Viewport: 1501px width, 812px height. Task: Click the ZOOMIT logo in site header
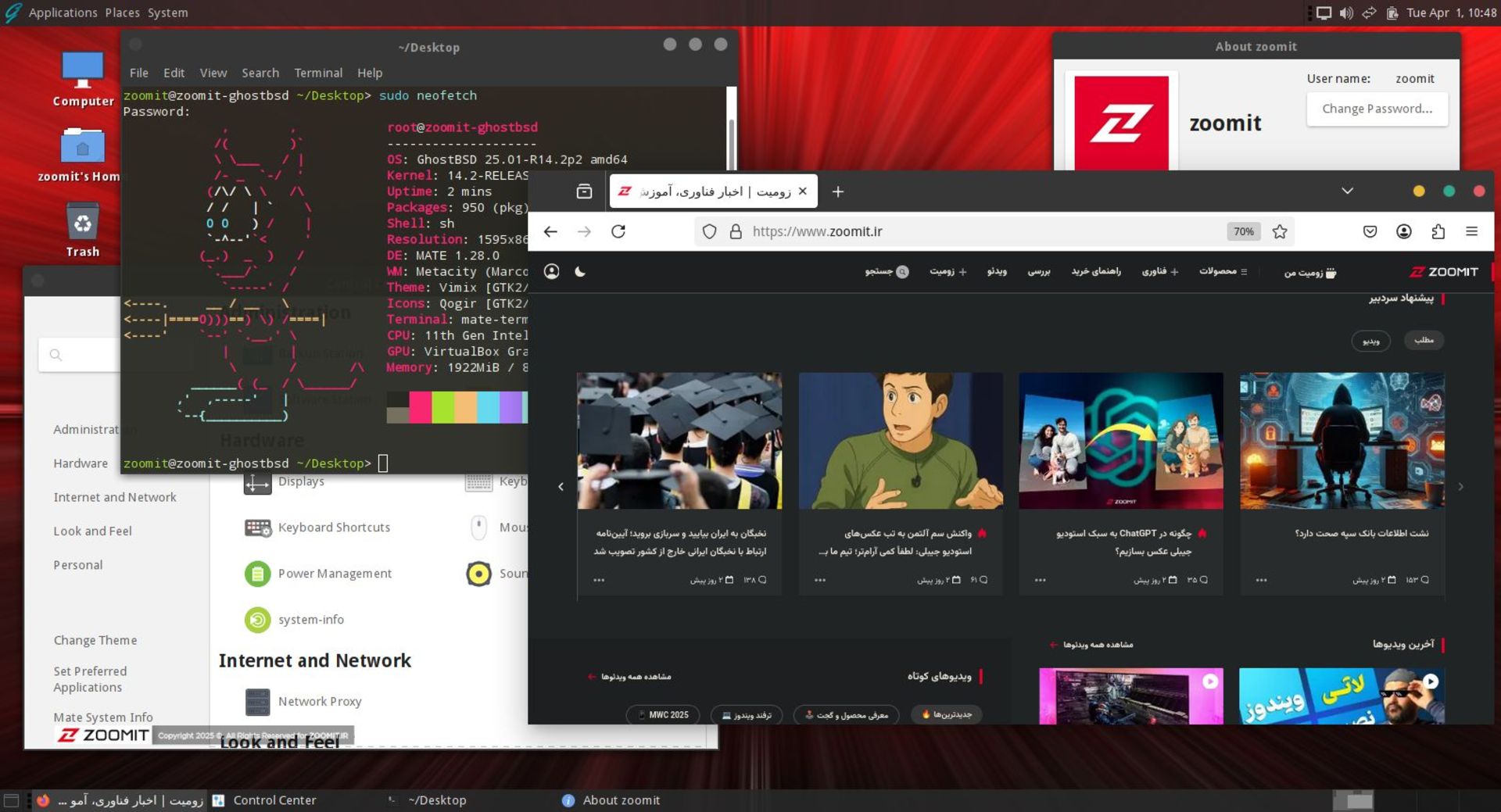(x=1443, y=272)
